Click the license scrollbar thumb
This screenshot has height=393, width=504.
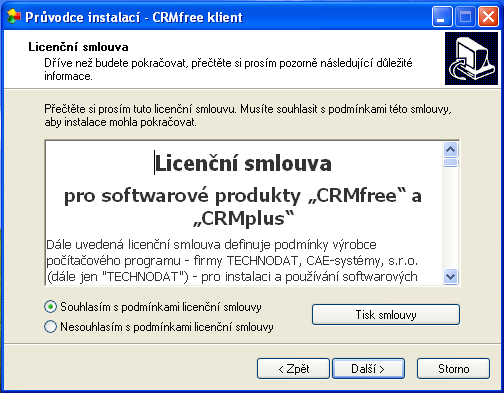[x=451, y=162]
